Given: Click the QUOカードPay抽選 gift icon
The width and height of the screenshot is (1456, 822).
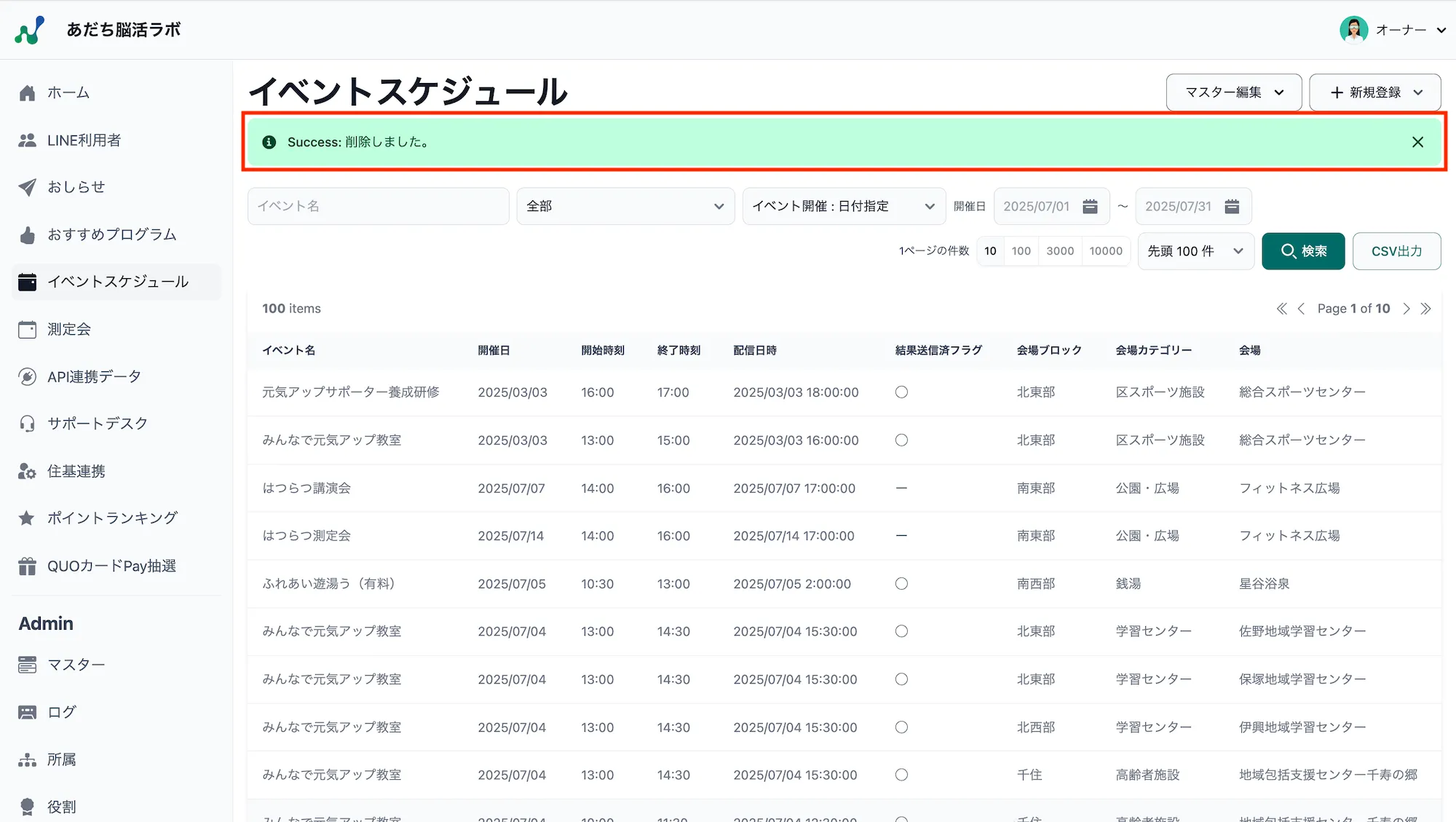Looking at the screenshot, I should point(28,566).
